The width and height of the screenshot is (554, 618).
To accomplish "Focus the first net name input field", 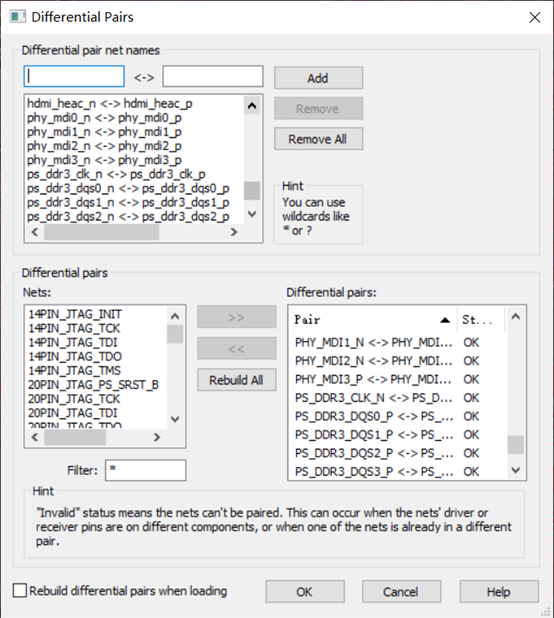I will 74,76.
